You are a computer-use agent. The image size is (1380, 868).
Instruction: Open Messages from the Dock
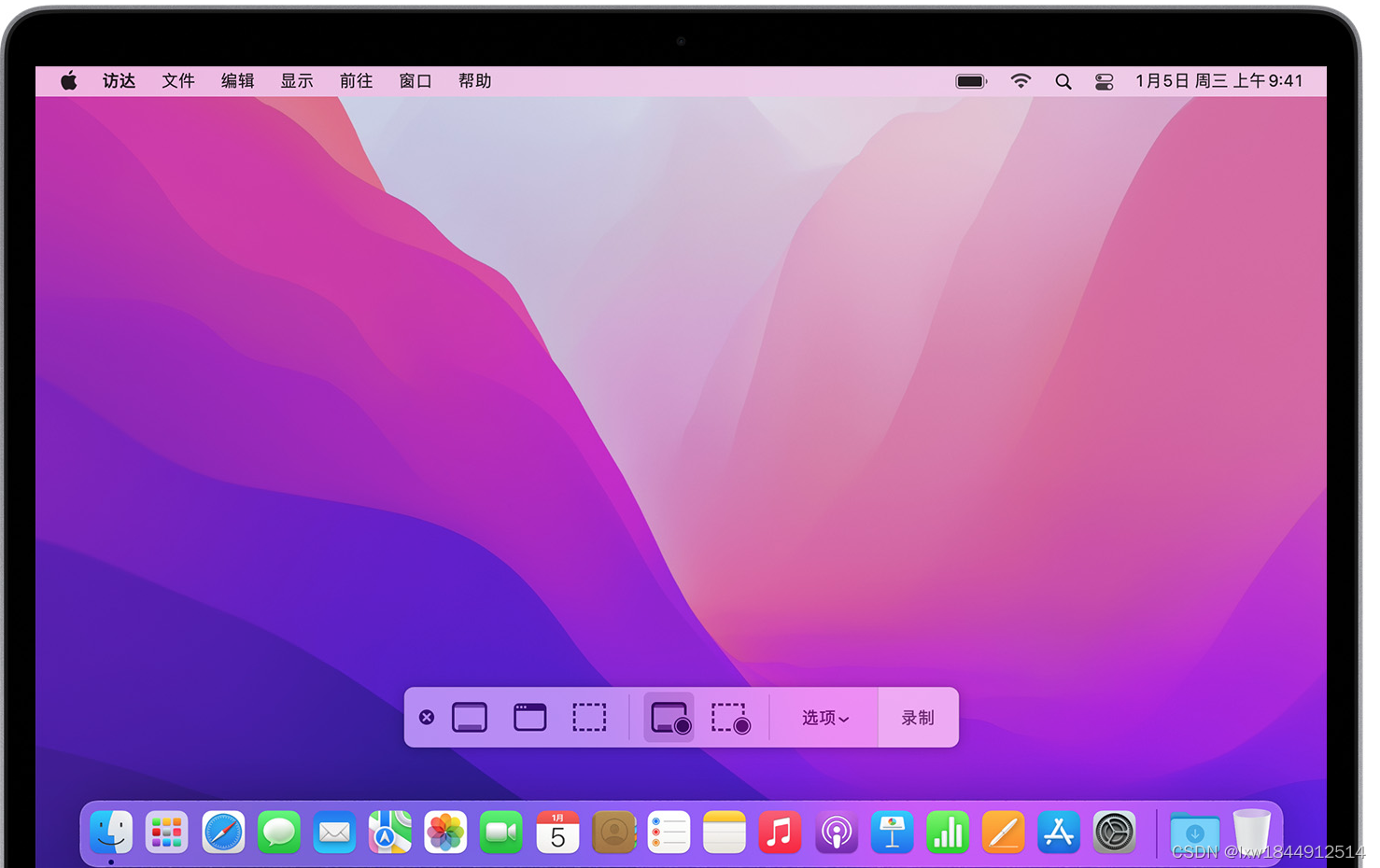278,832
